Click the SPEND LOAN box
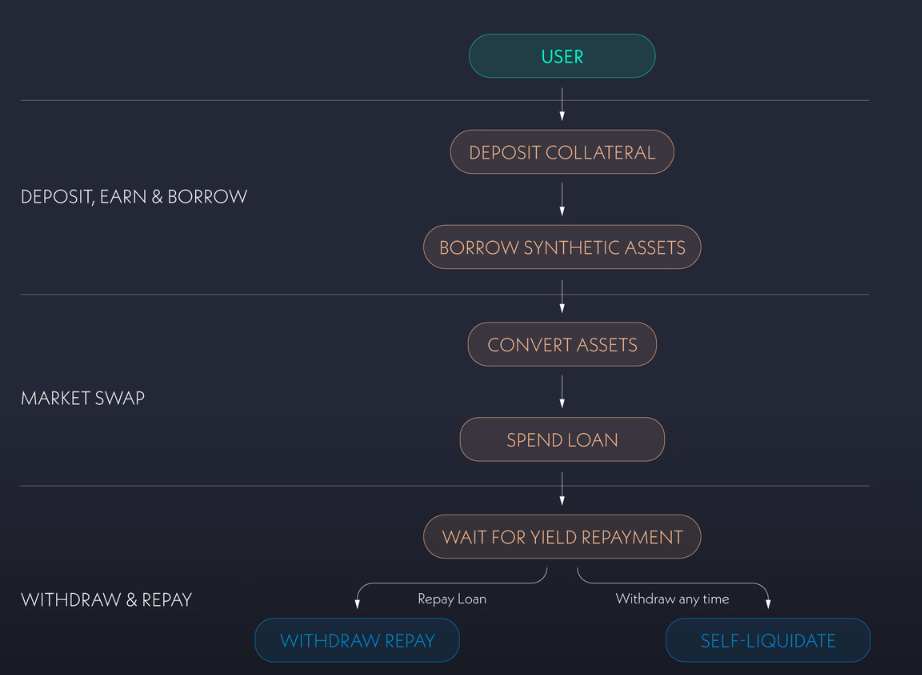This screenshot has height=675, width=922. (562, 440)
